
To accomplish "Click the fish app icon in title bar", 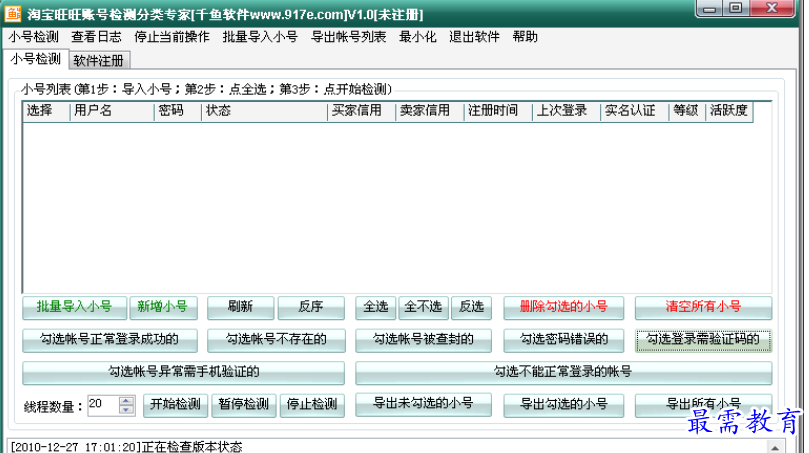I will tap(13, 13).
